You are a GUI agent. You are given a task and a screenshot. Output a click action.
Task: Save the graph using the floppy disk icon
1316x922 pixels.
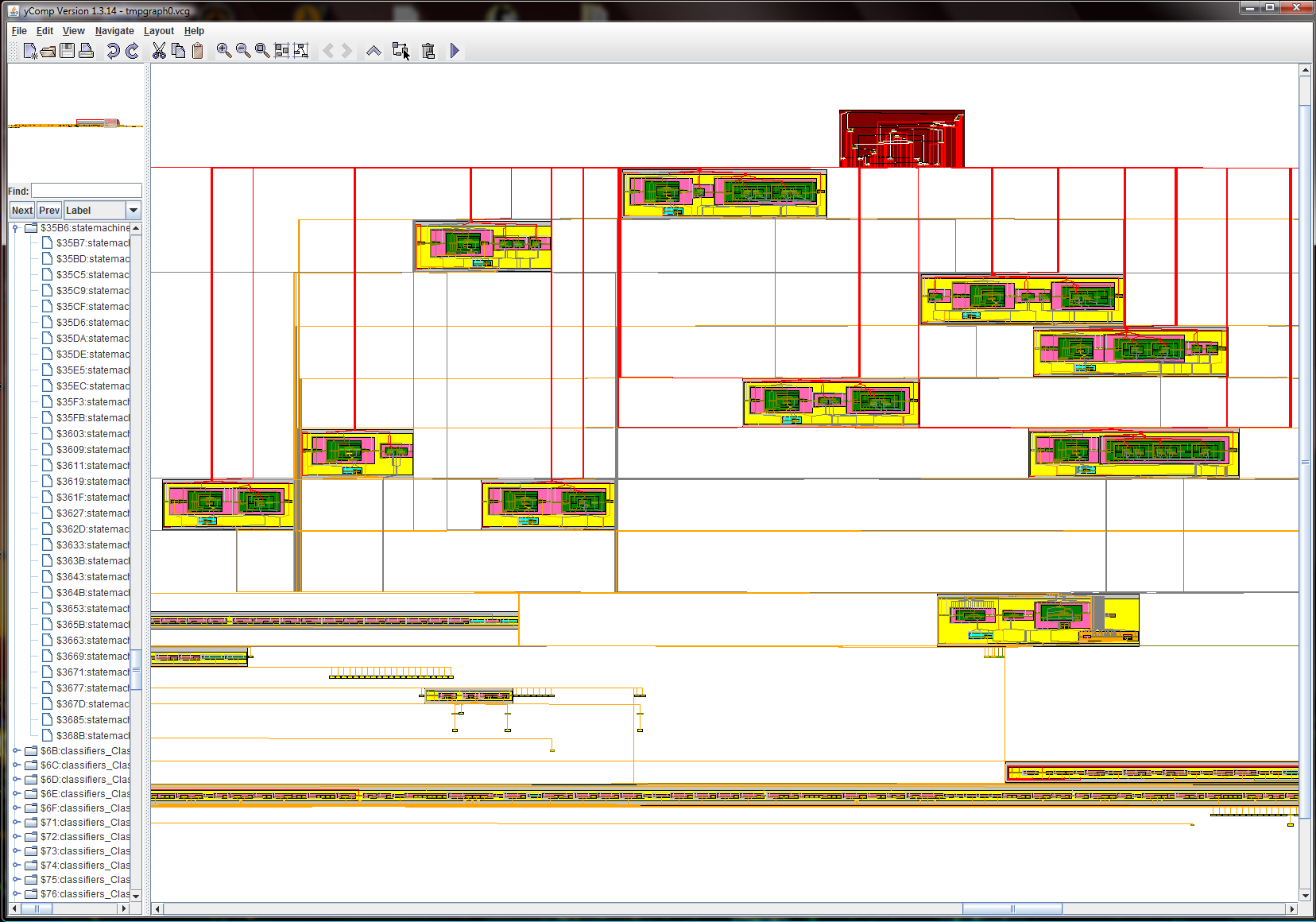point(68,51)
